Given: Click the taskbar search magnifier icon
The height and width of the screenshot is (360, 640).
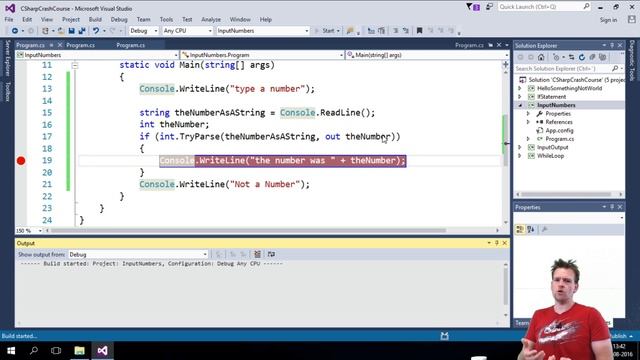Looking at the screenshot, I should [34, 351].
